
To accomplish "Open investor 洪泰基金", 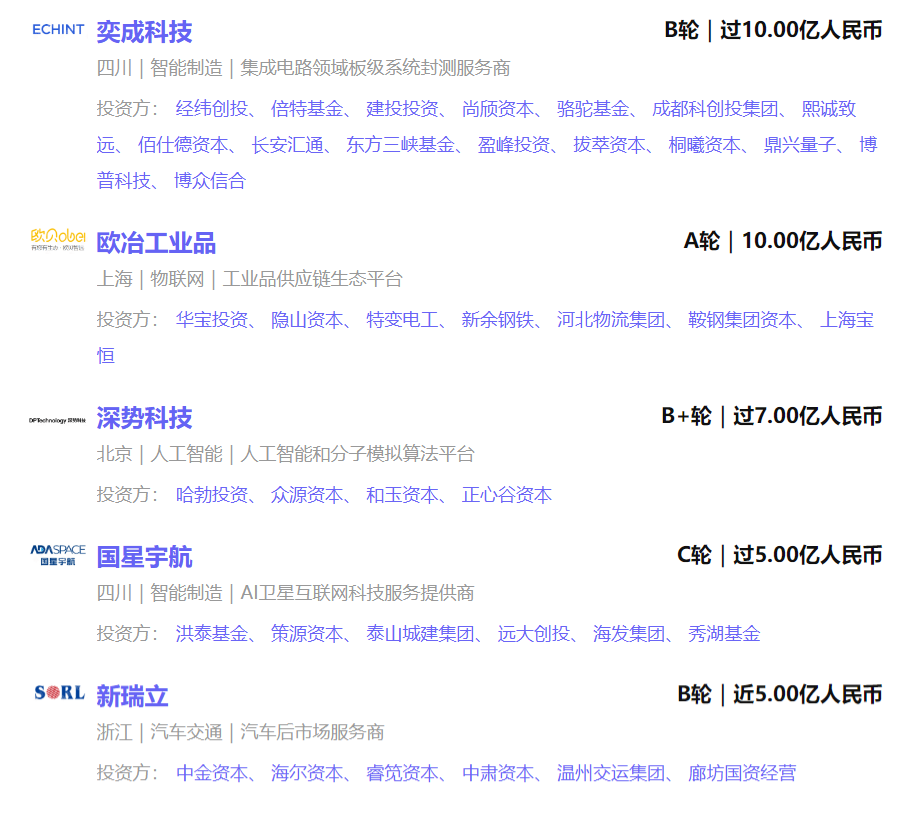I will pos(212,634).
